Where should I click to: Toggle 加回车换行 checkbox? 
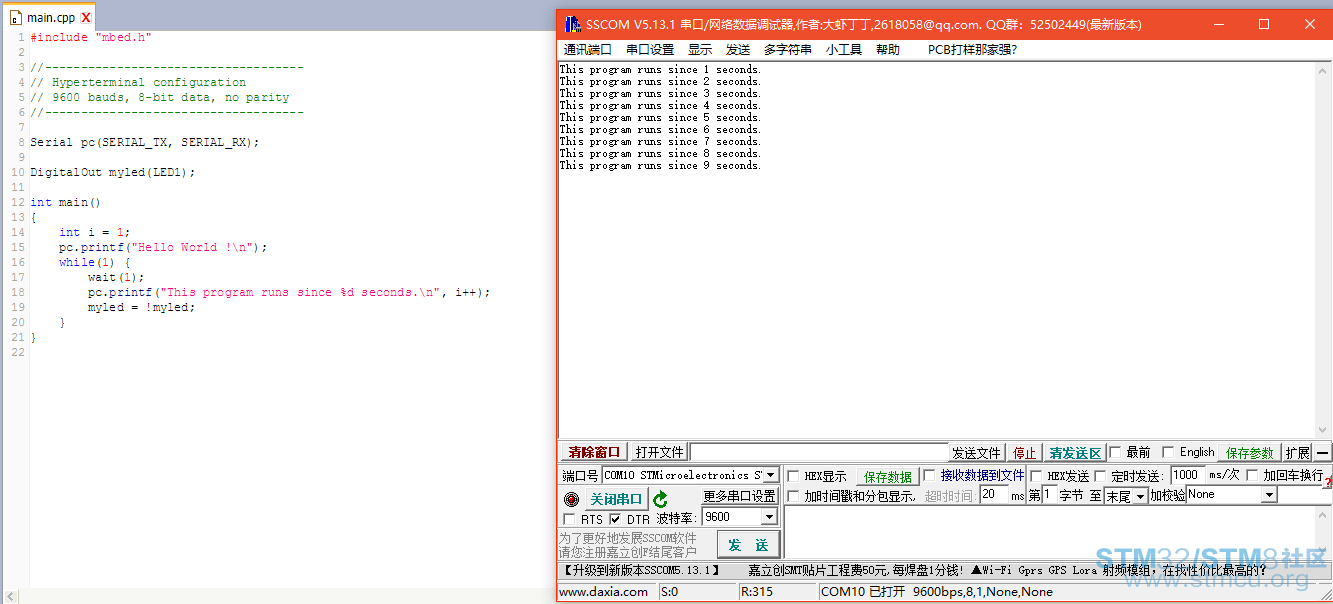pos(1252,475)
